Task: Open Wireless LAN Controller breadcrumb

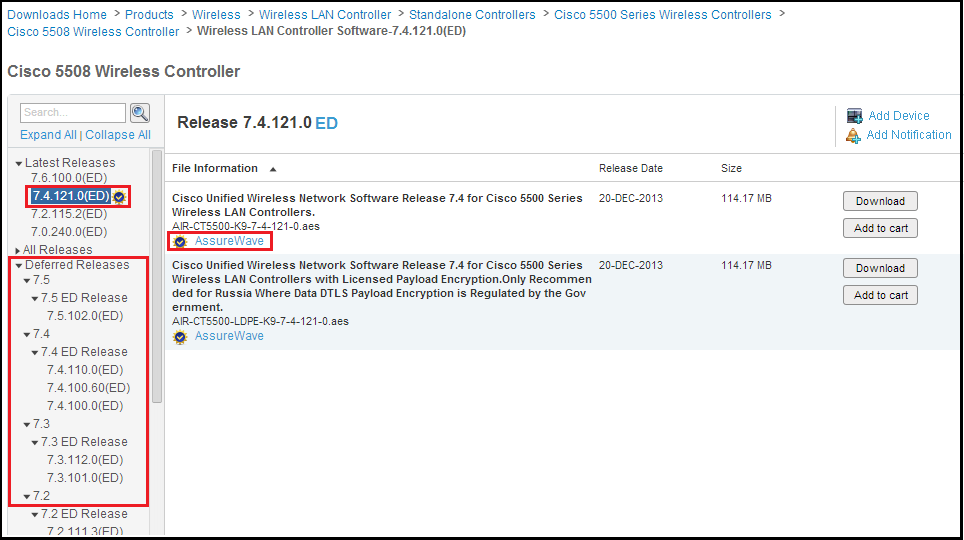Action: [x=325, y=15]
